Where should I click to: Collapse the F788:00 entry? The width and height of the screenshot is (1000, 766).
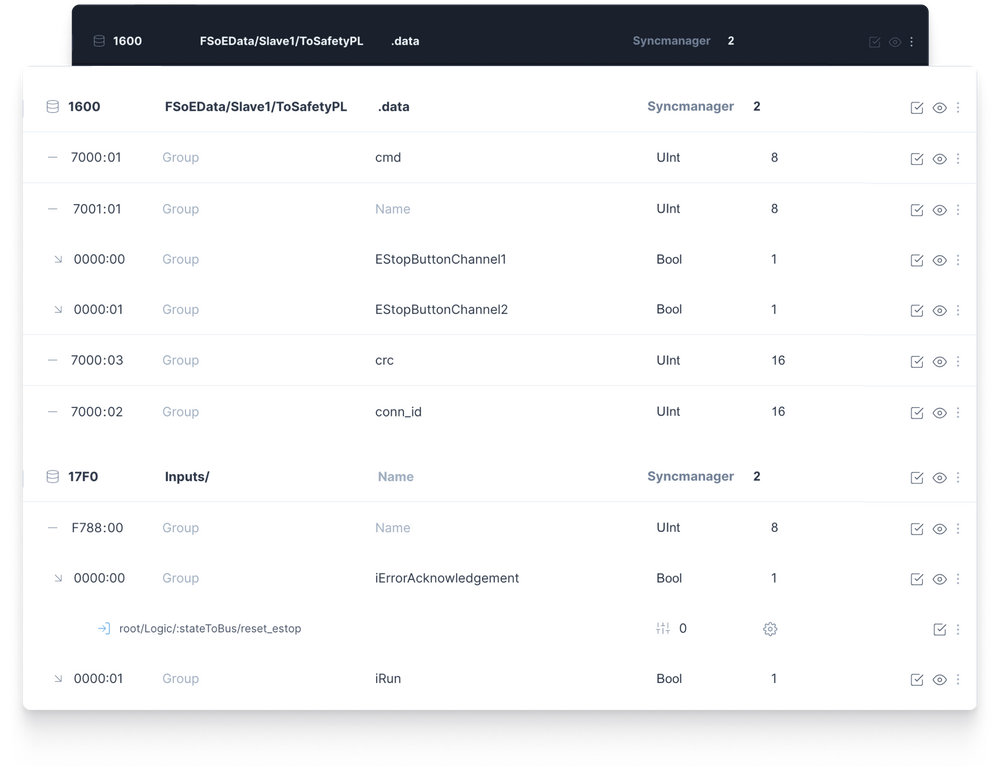pos(52,527)
